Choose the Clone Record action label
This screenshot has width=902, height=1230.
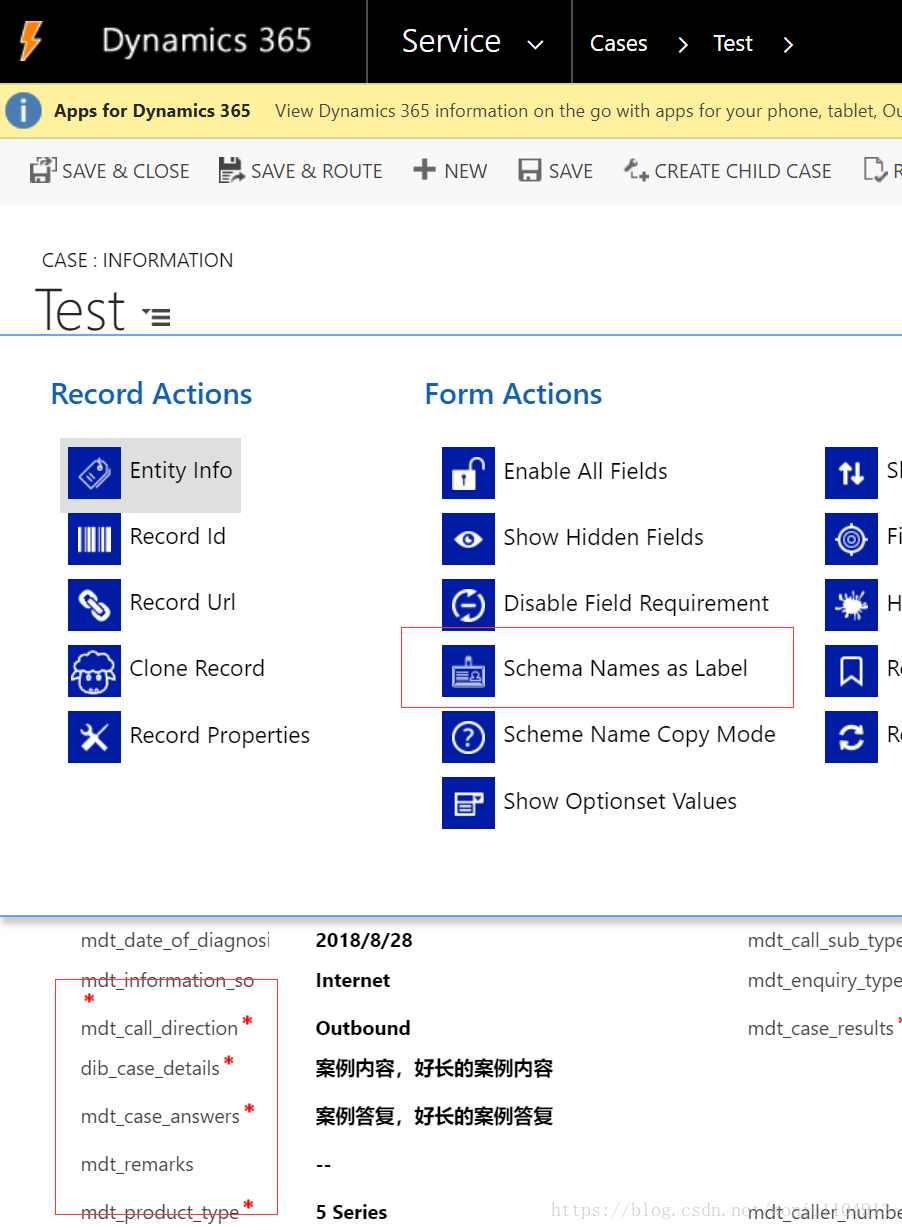pyautogui.click(x=197, y=668)
